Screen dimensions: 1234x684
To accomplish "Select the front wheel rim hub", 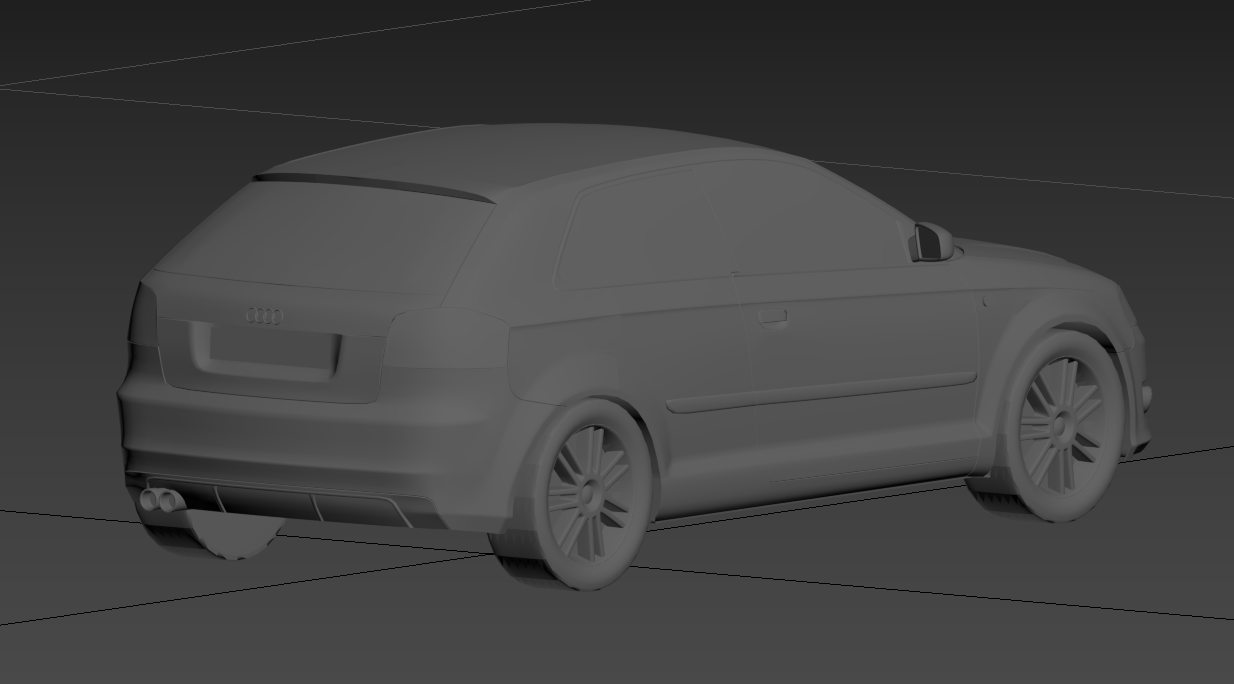I will pos(1062,427).
